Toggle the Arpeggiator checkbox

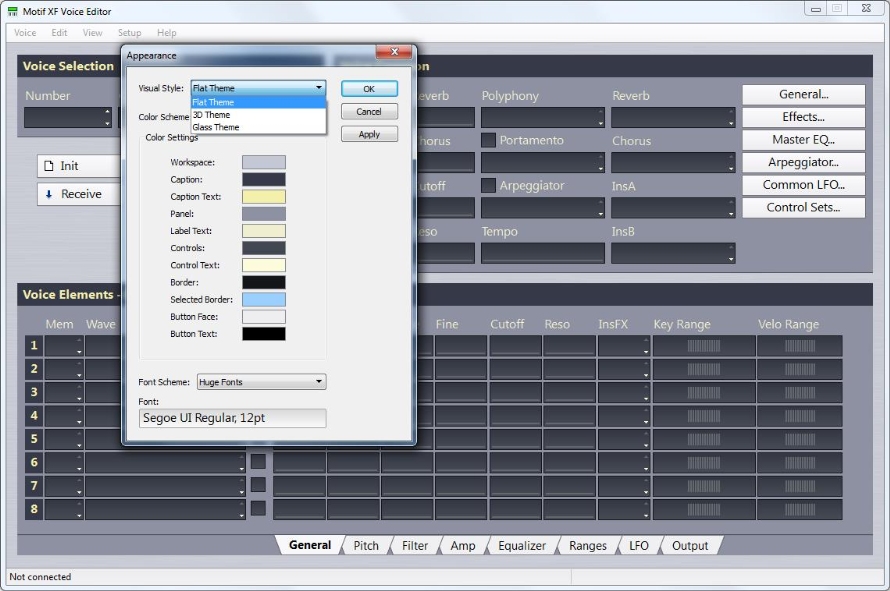pos(488,186)
